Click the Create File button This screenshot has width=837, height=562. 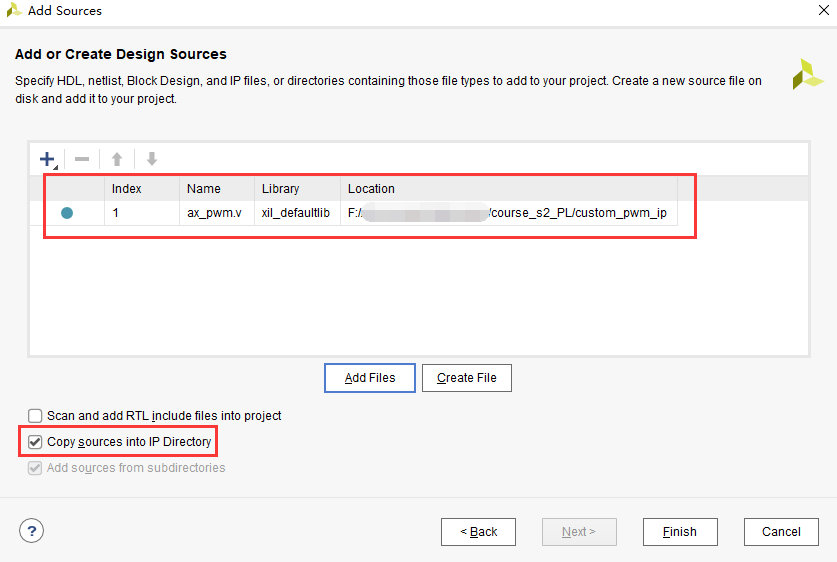coord(467,378)
